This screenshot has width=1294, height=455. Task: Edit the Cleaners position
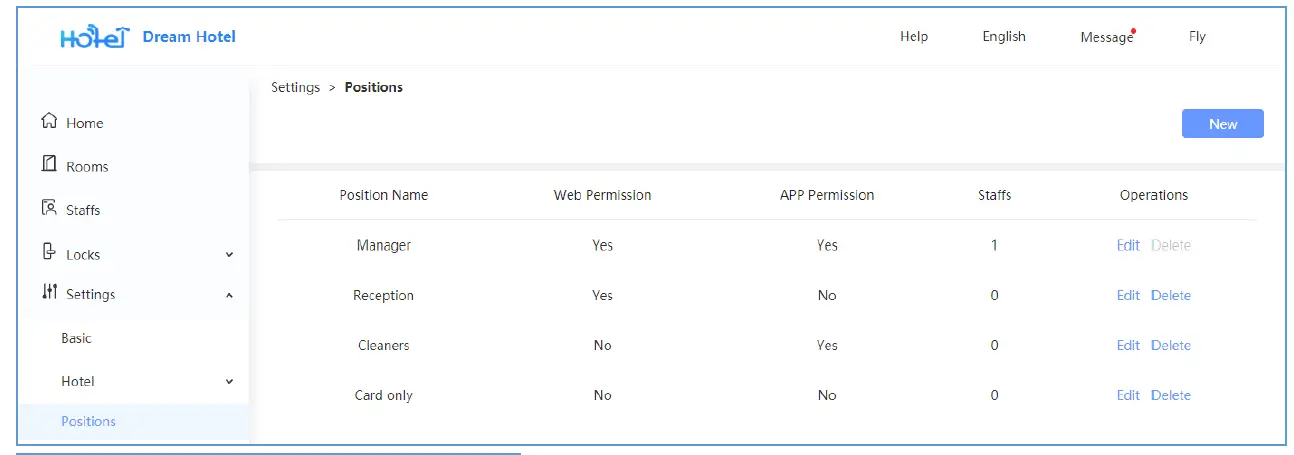click(1128, 345)
